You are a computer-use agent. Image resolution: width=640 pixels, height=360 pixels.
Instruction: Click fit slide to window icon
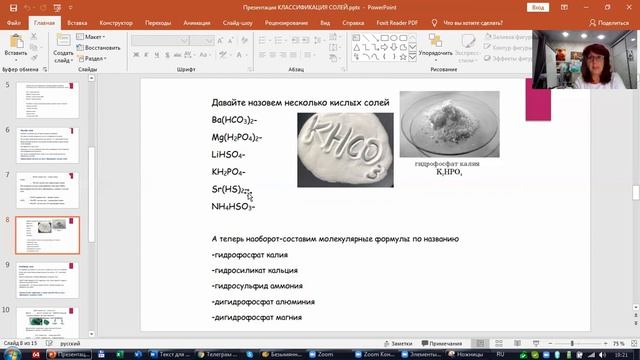(634, 344)
